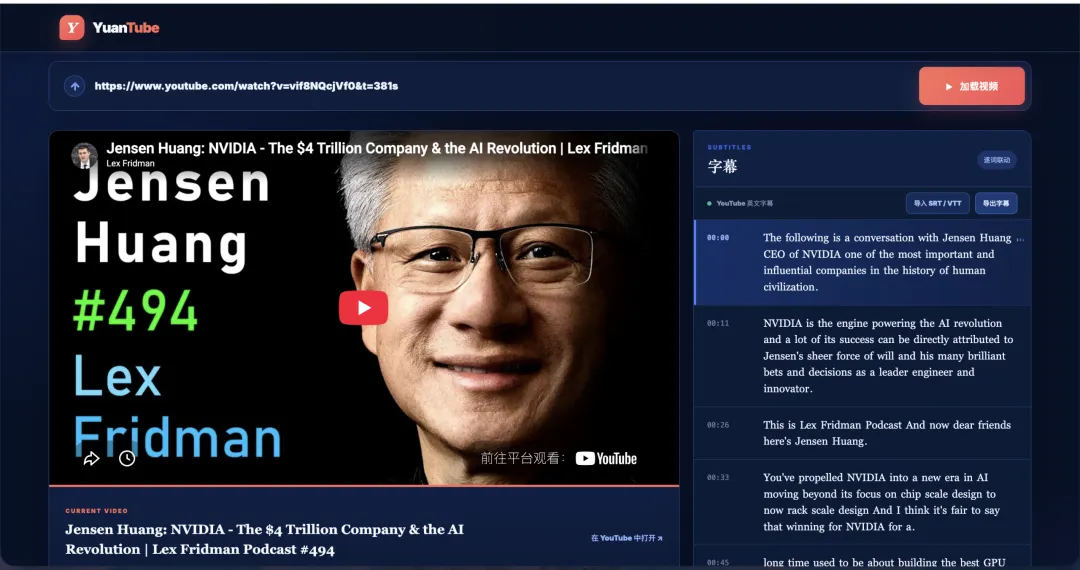This screenshot has width=1080, height=570.
Task: Jump to the 00:33 timestamp
Action: click(718, 477)
